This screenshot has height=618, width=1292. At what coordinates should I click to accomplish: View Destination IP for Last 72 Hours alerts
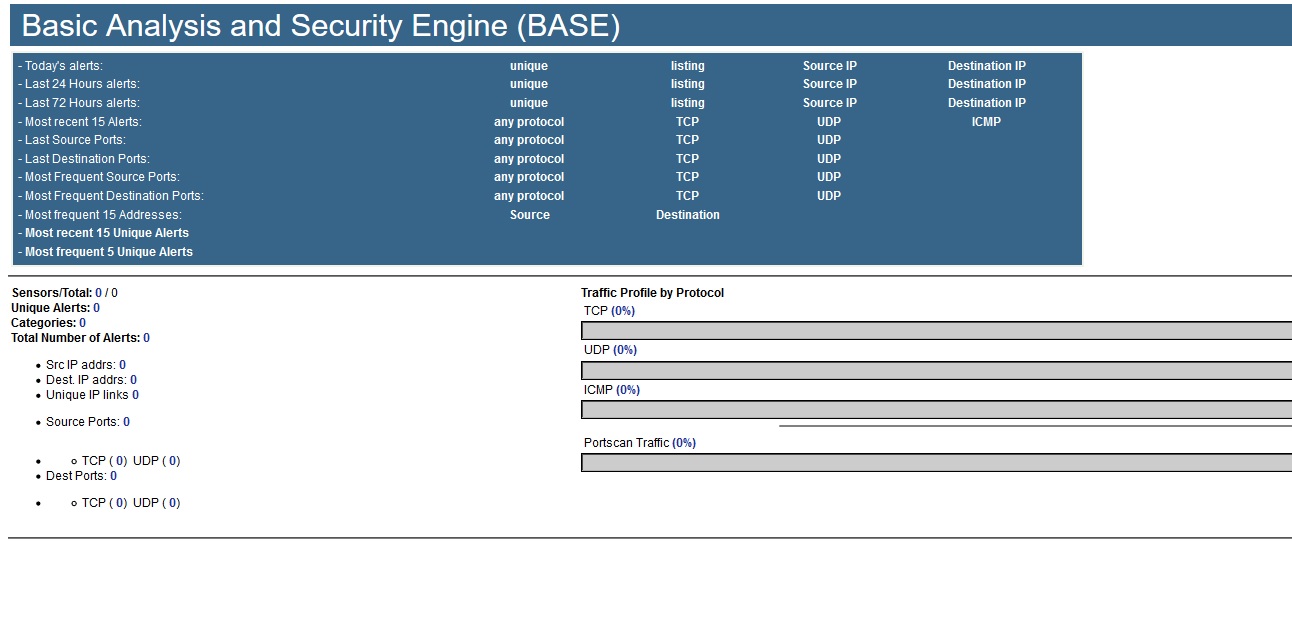pyautogui.click(x=987, y=103)
